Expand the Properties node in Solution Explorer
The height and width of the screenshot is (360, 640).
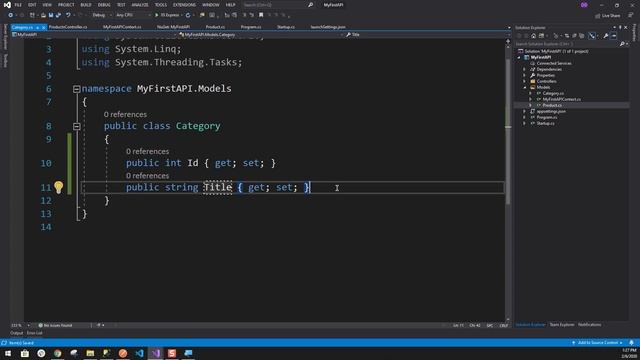tap(524, 76)
